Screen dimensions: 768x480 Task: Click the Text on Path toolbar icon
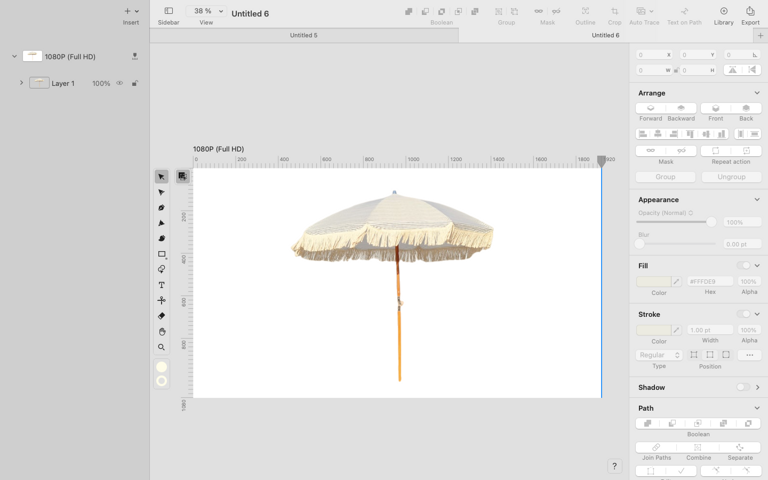coord(684,11)
